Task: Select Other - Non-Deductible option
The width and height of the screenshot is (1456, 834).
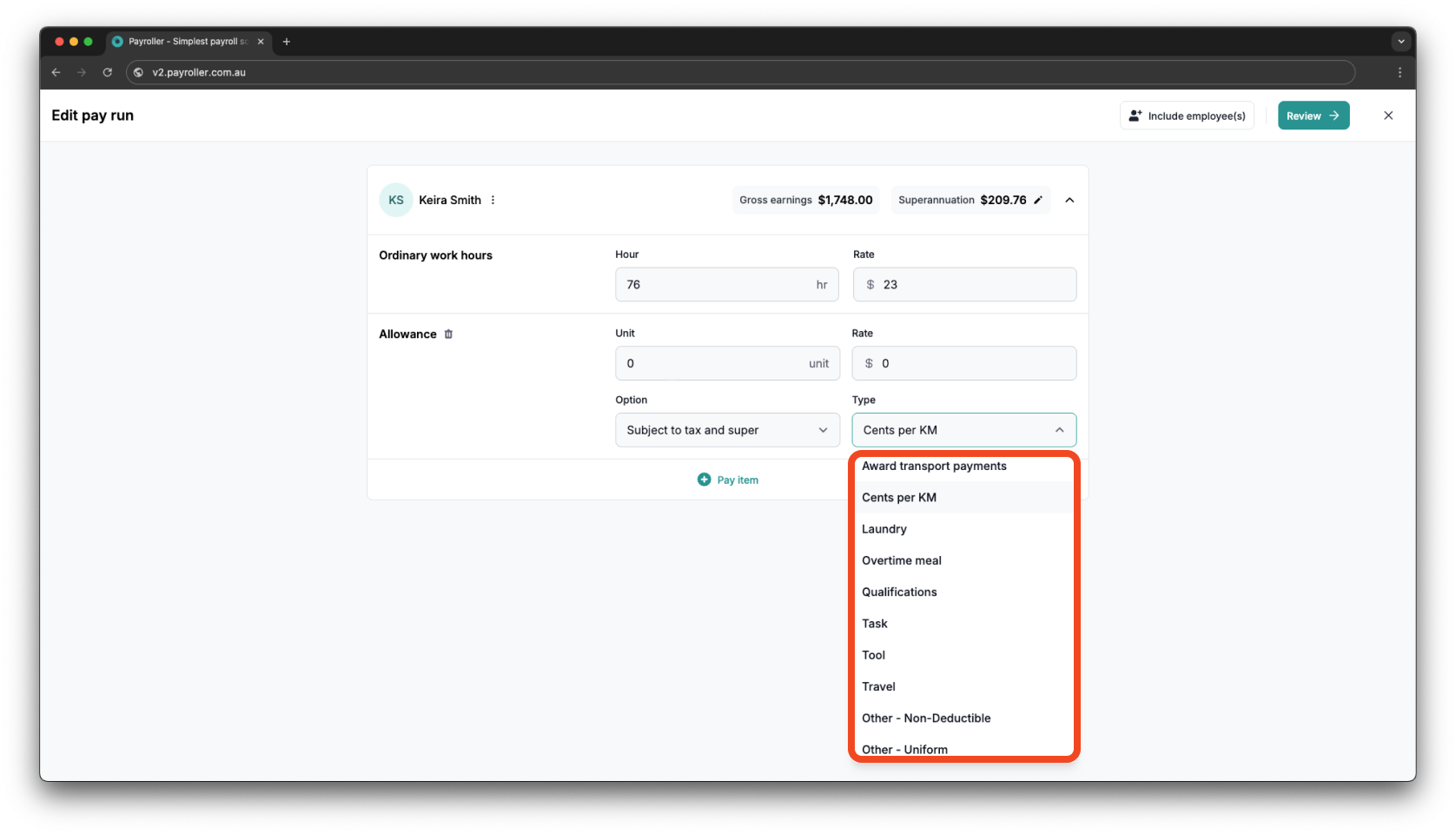Action: tap(926, 718)
